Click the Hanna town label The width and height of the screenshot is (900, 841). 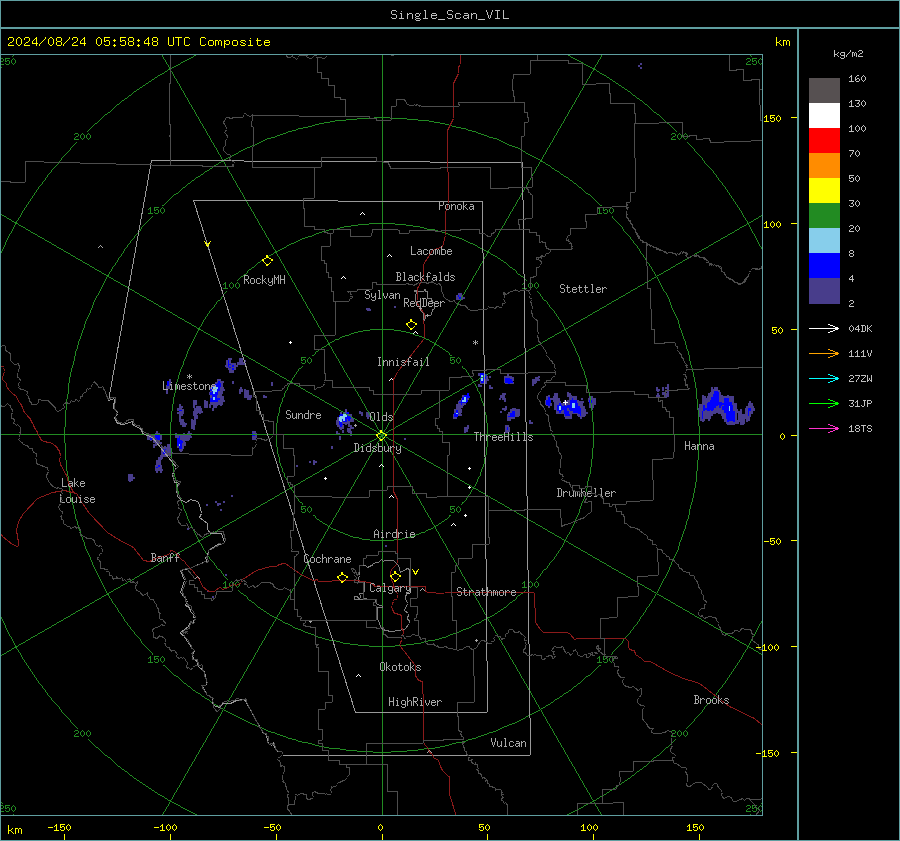click(x=699, y=446)
